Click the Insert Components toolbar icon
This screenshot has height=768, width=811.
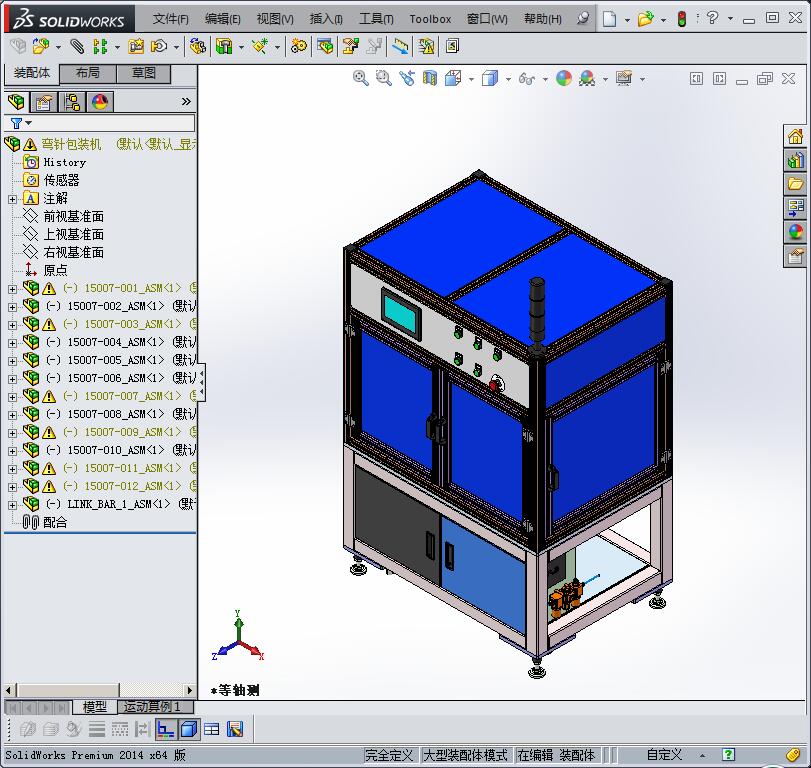(40, 47)
